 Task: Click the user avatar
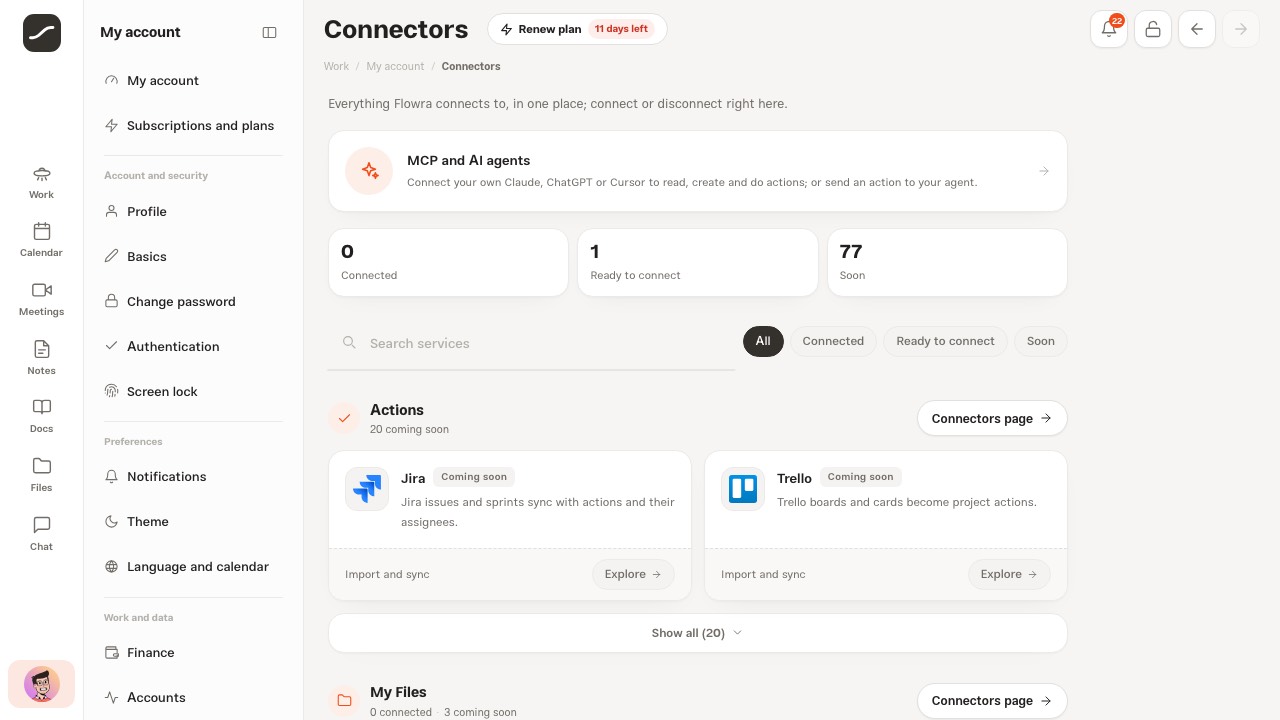pos(42,685)
